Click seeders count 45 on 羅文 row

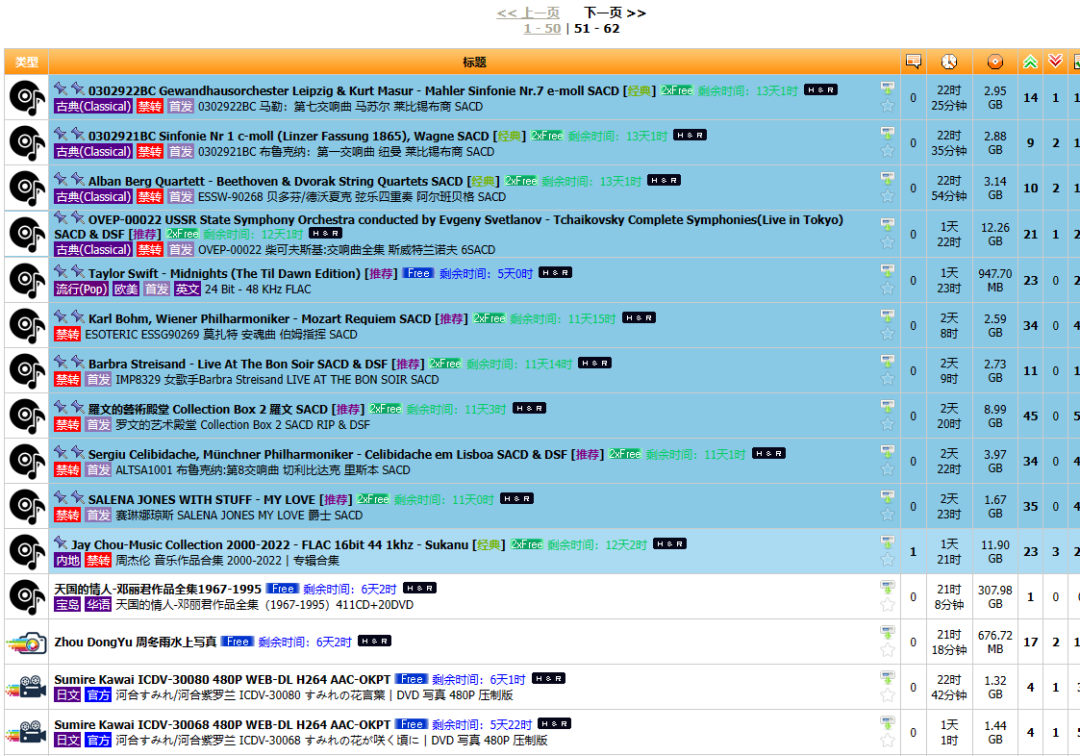[x=1030, y=416]
